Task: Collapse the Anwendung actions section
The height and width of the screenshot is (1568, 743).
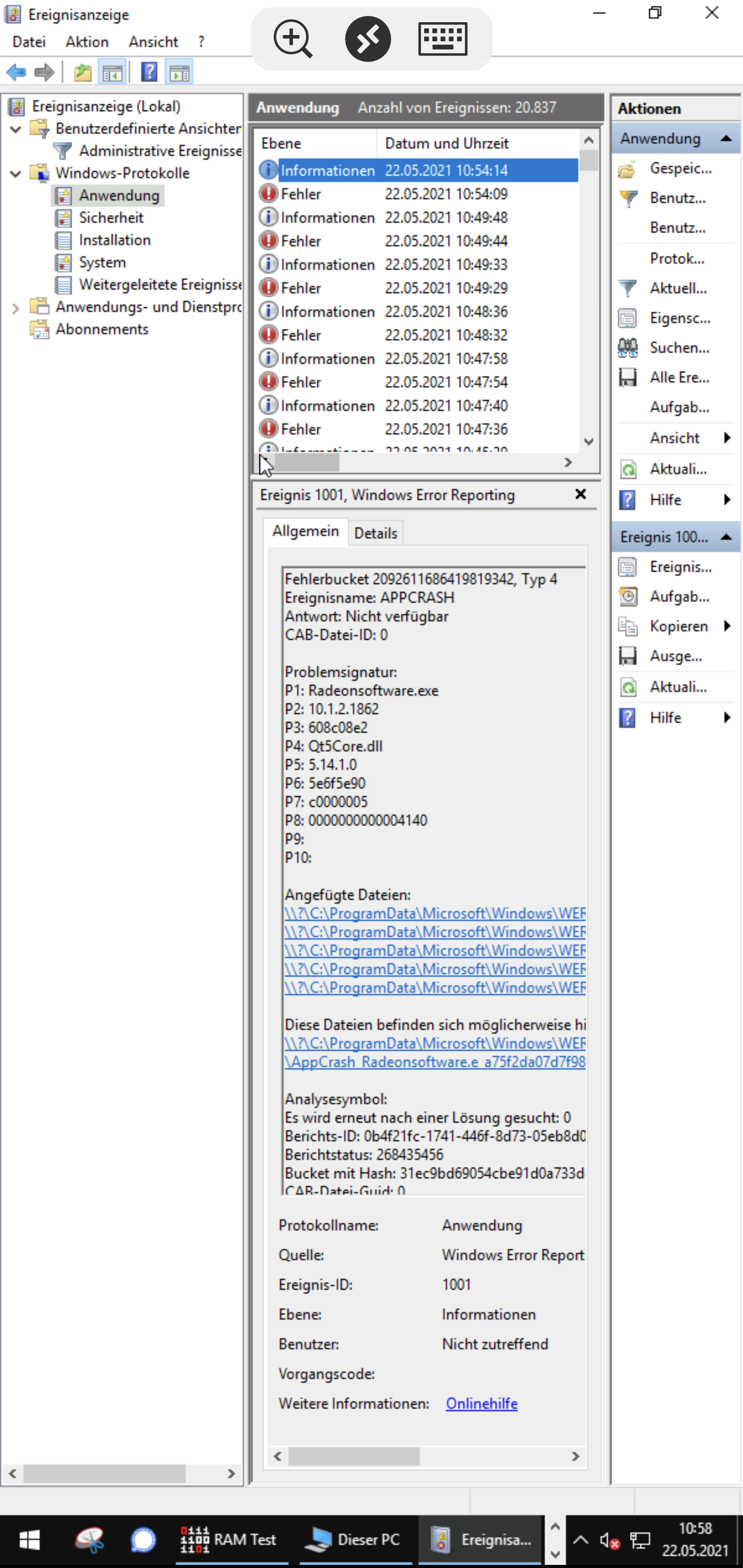Action: tap(726, 139)
